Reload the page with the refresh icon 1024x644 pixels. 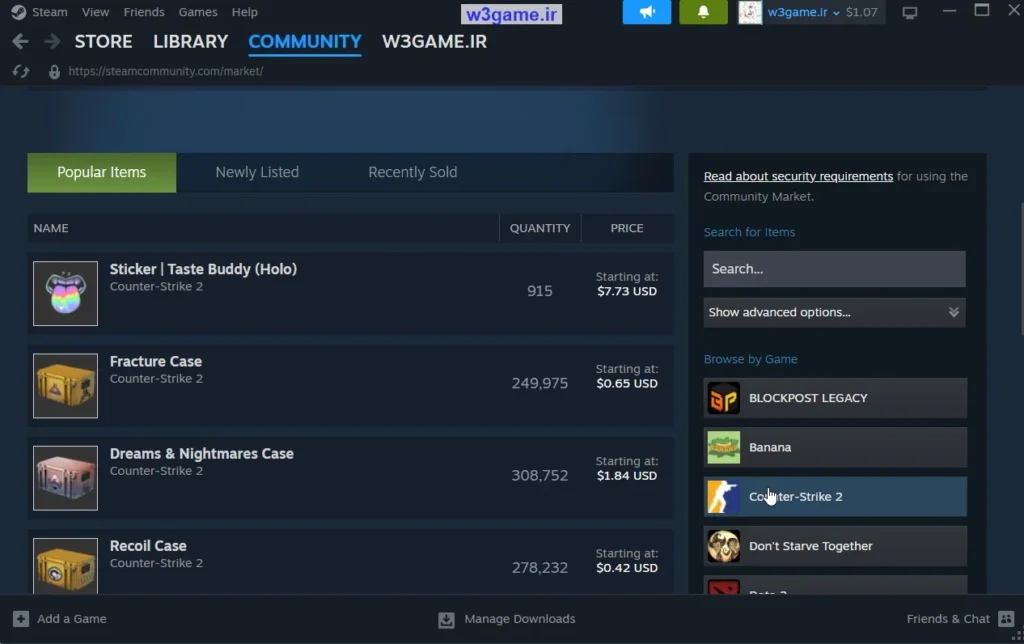(21, 71)
